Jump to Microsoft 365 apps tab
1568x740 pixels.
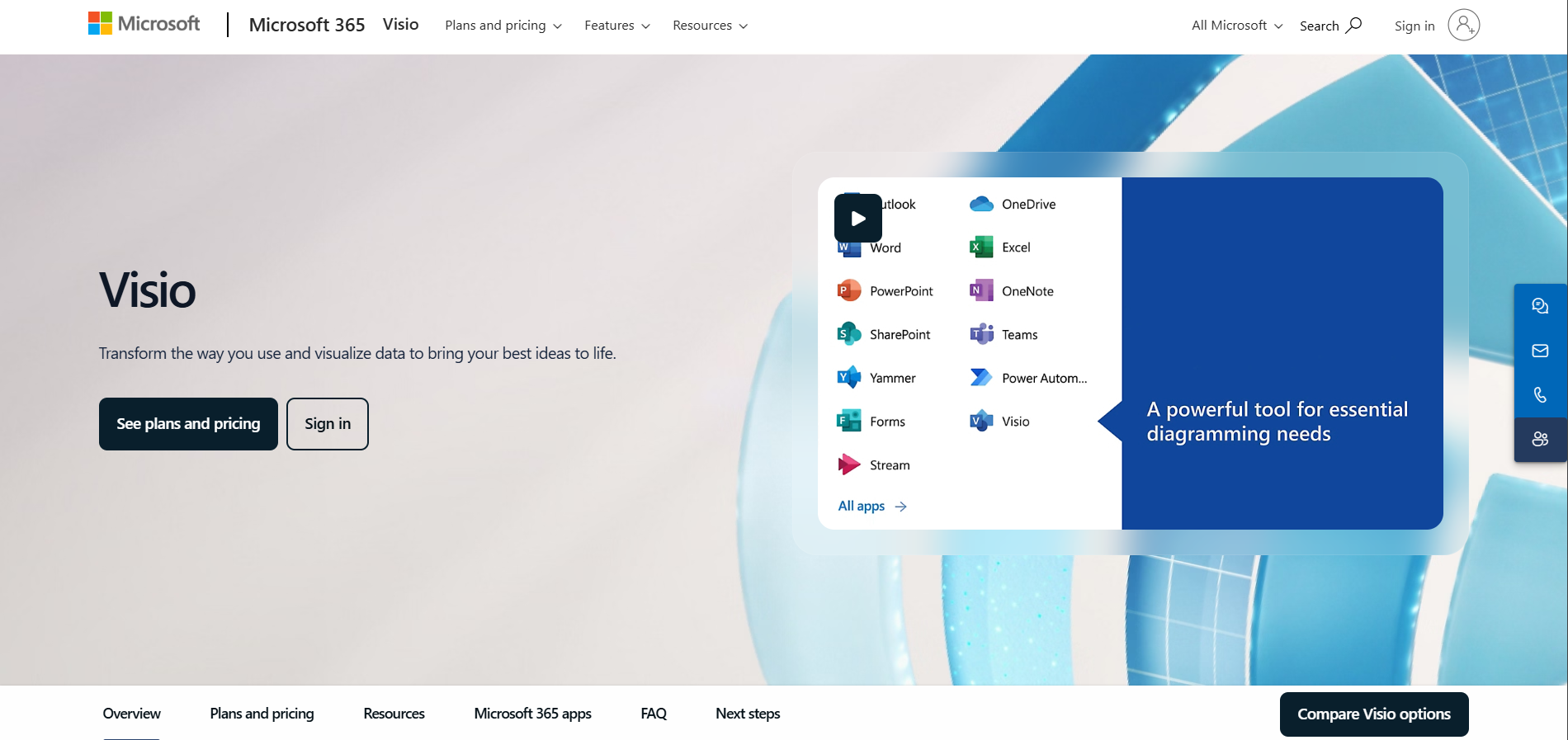(533, 714)
